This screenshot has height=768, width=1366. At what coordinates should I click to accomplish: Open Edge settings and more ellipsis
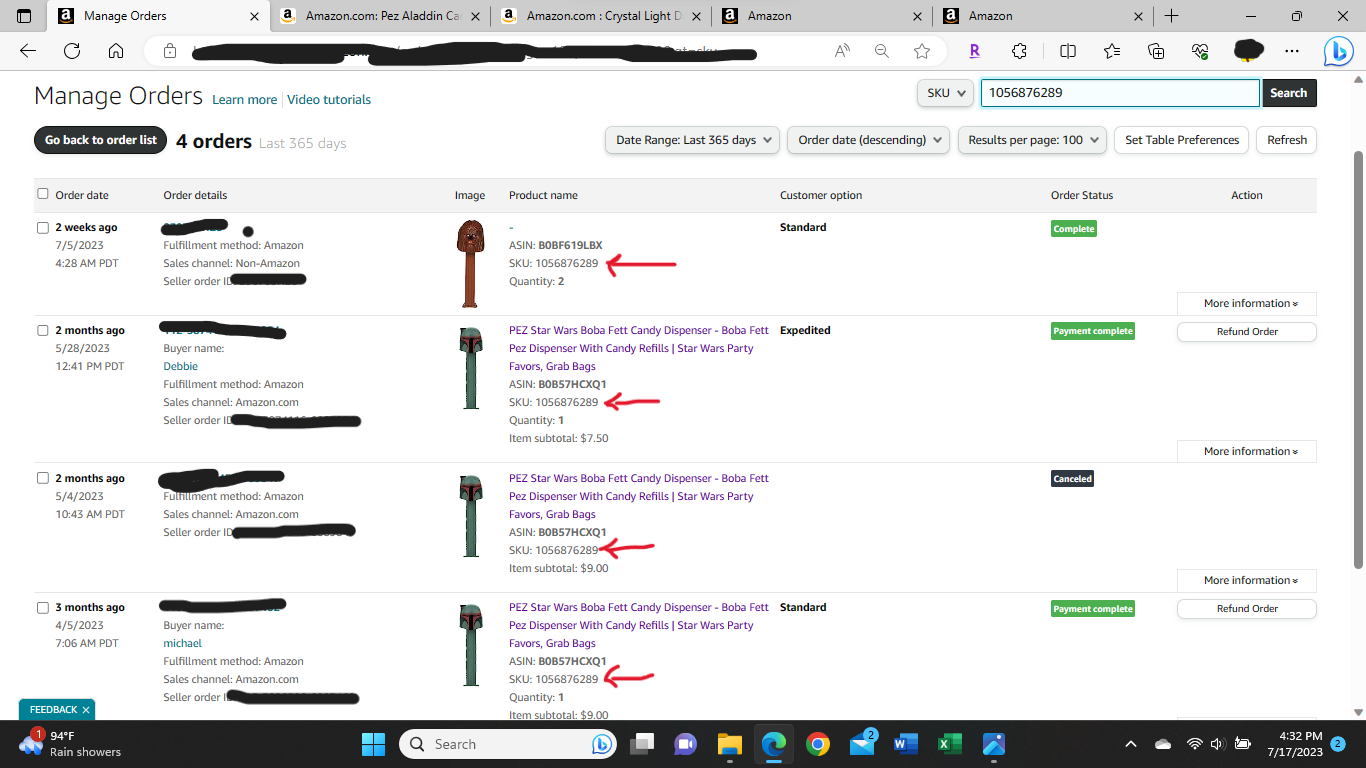pos(1292,51)
